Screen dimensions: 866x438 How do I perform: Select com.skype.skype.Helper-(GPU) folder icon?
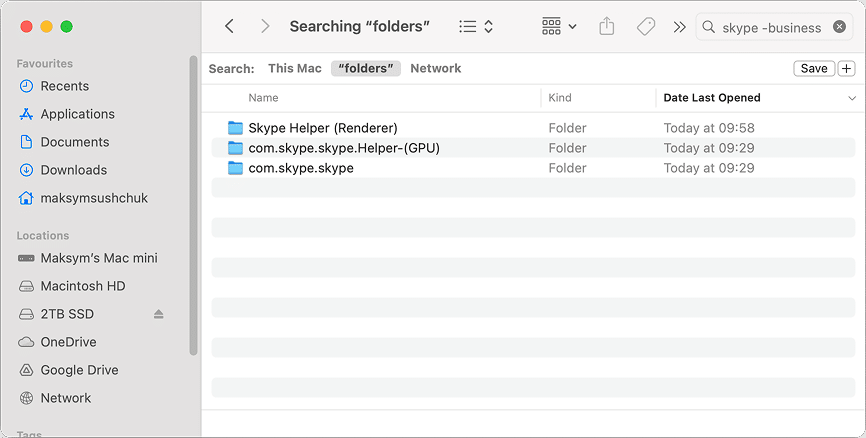235,148
